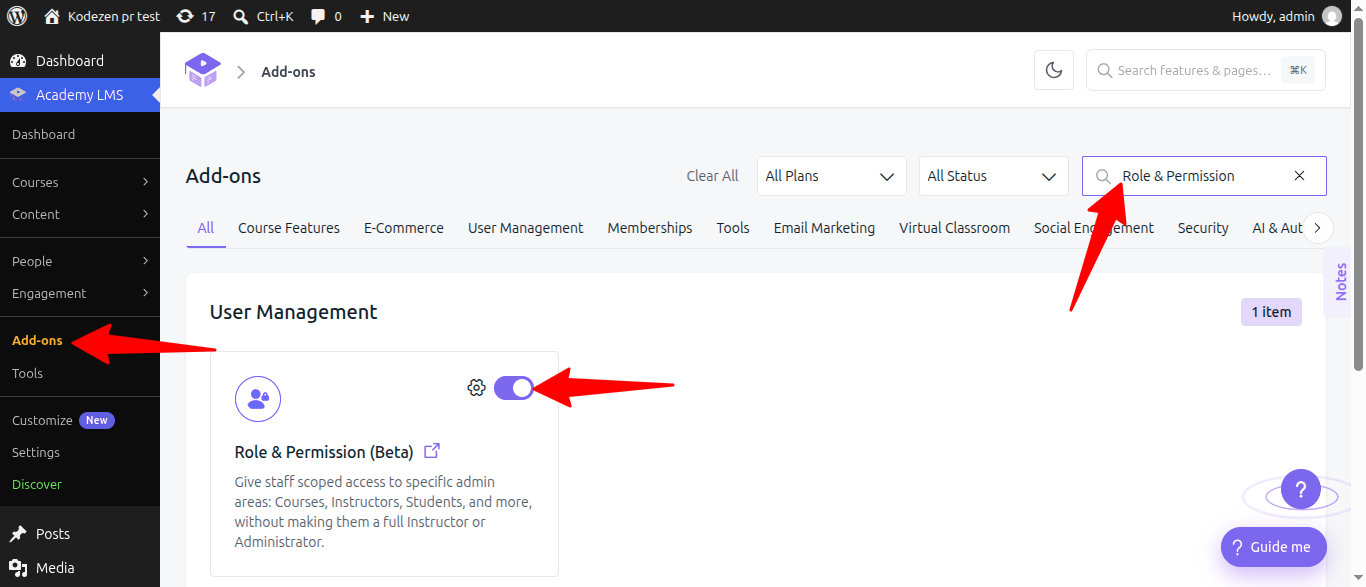This screenshot has width=1366, height=587.
Task: Open Kodezen pr test site home
Action: click(x=102, y=16)
